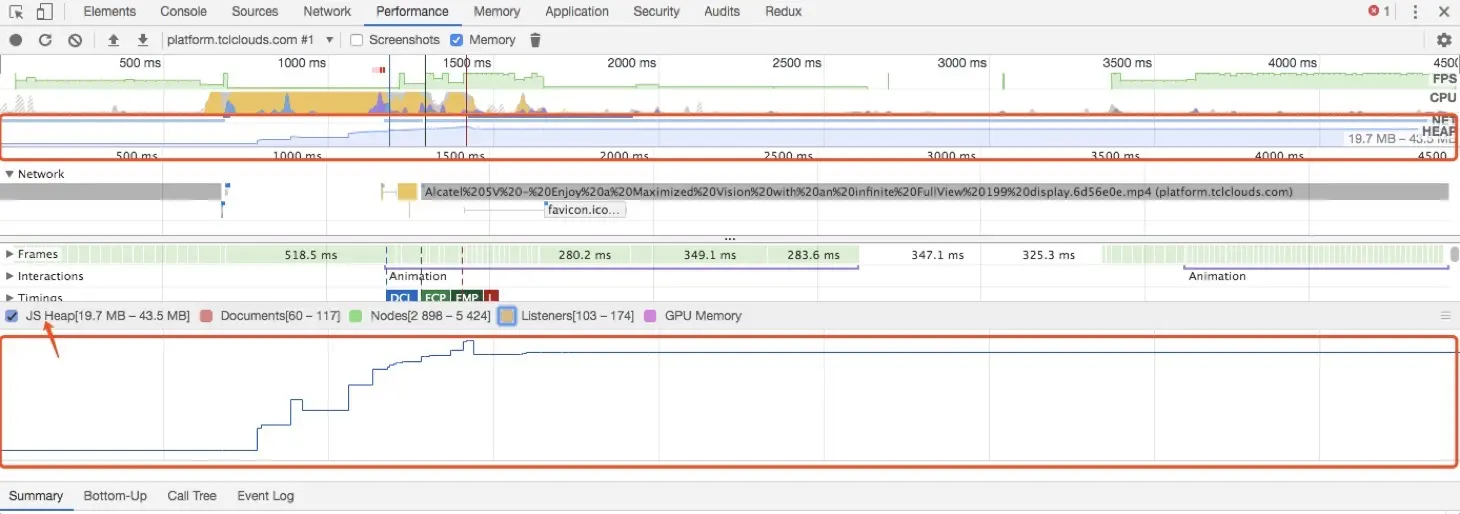Open the platform.tclclouds.com #1 recording dropdown
1460x514 pixels.
click(x=249, y=40)
